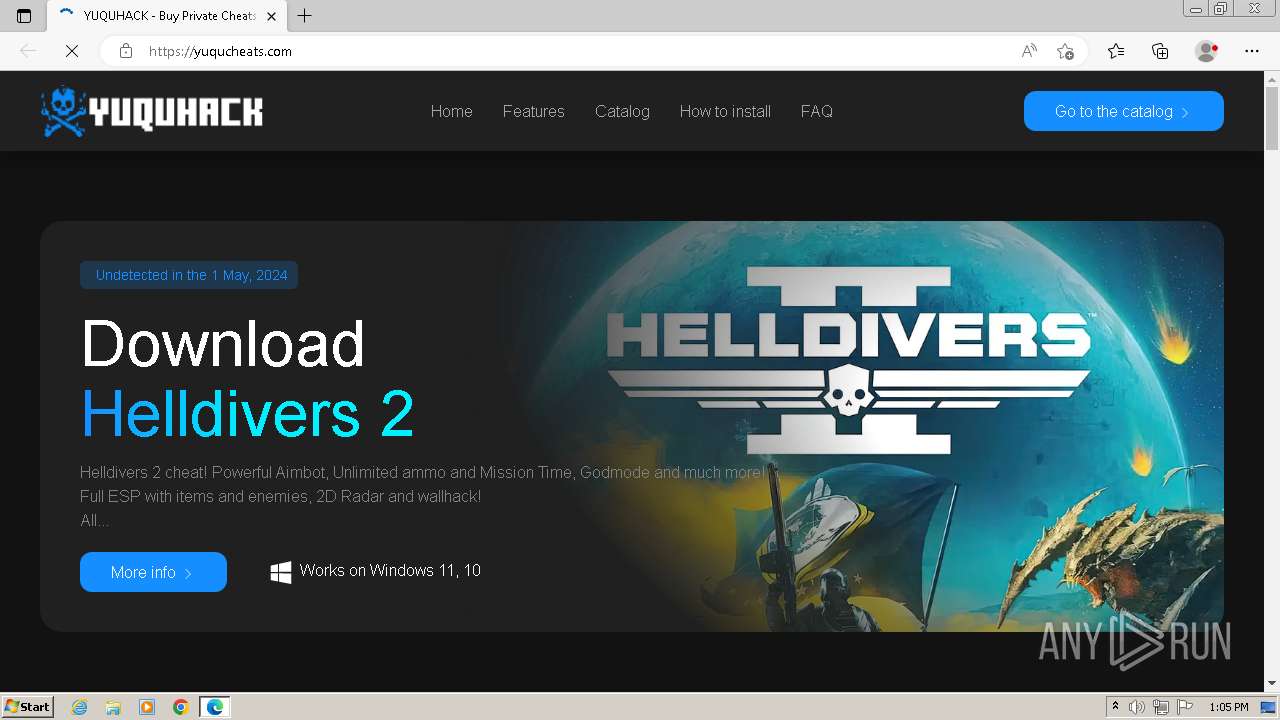Click the YUQUHACK skull logo
The height and width of the screenshot is (720, 1280).
[x=152, y=111]
